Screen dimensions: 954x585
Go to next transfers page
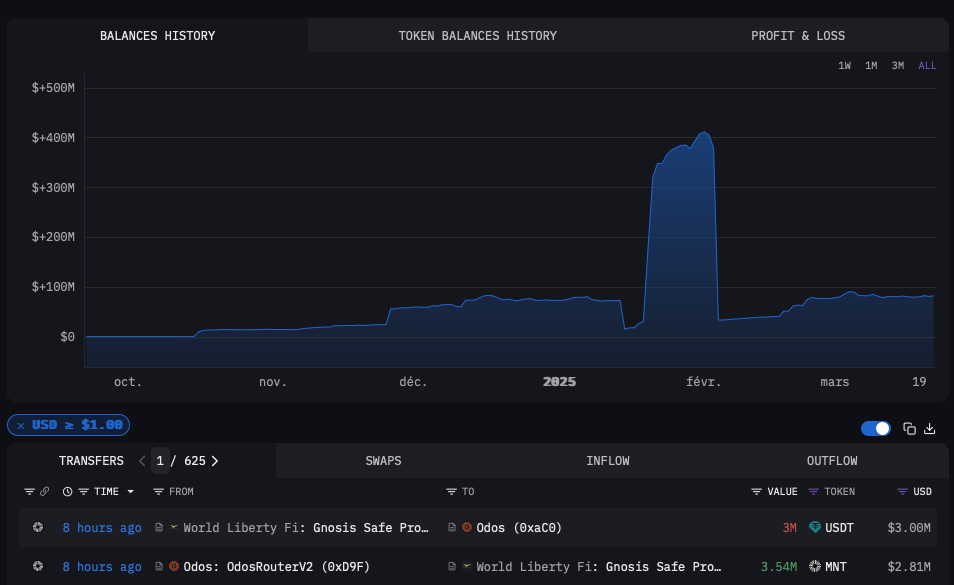tap(215, 461)
